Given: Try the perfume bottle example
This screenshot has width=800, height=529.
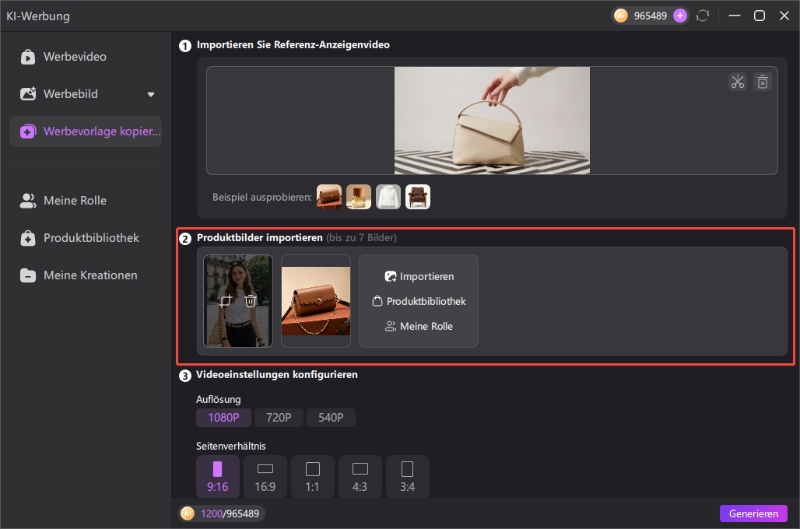Looking at the screenshot, I should [x=359, y=197].
